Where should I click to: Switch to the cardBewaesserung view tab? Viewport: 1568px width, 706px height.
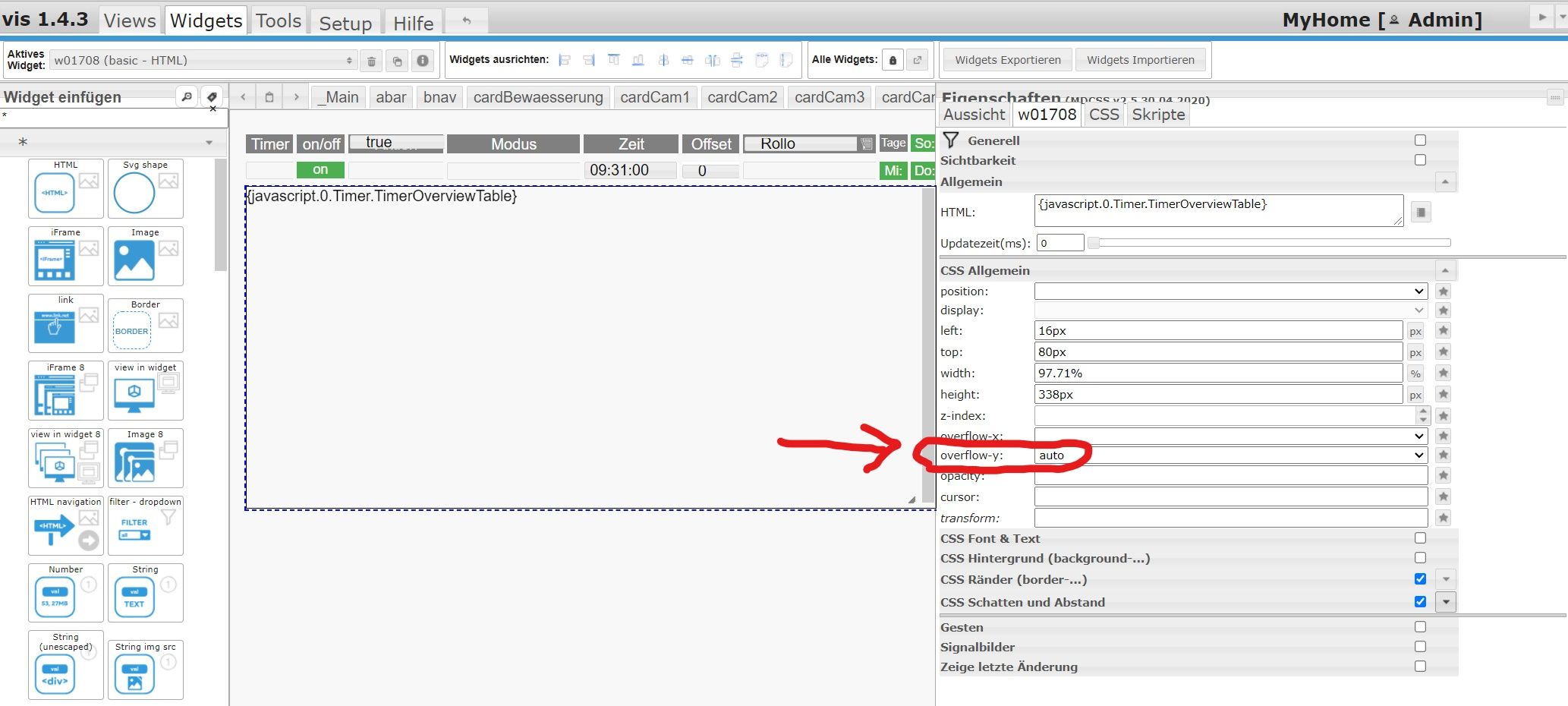538,97
